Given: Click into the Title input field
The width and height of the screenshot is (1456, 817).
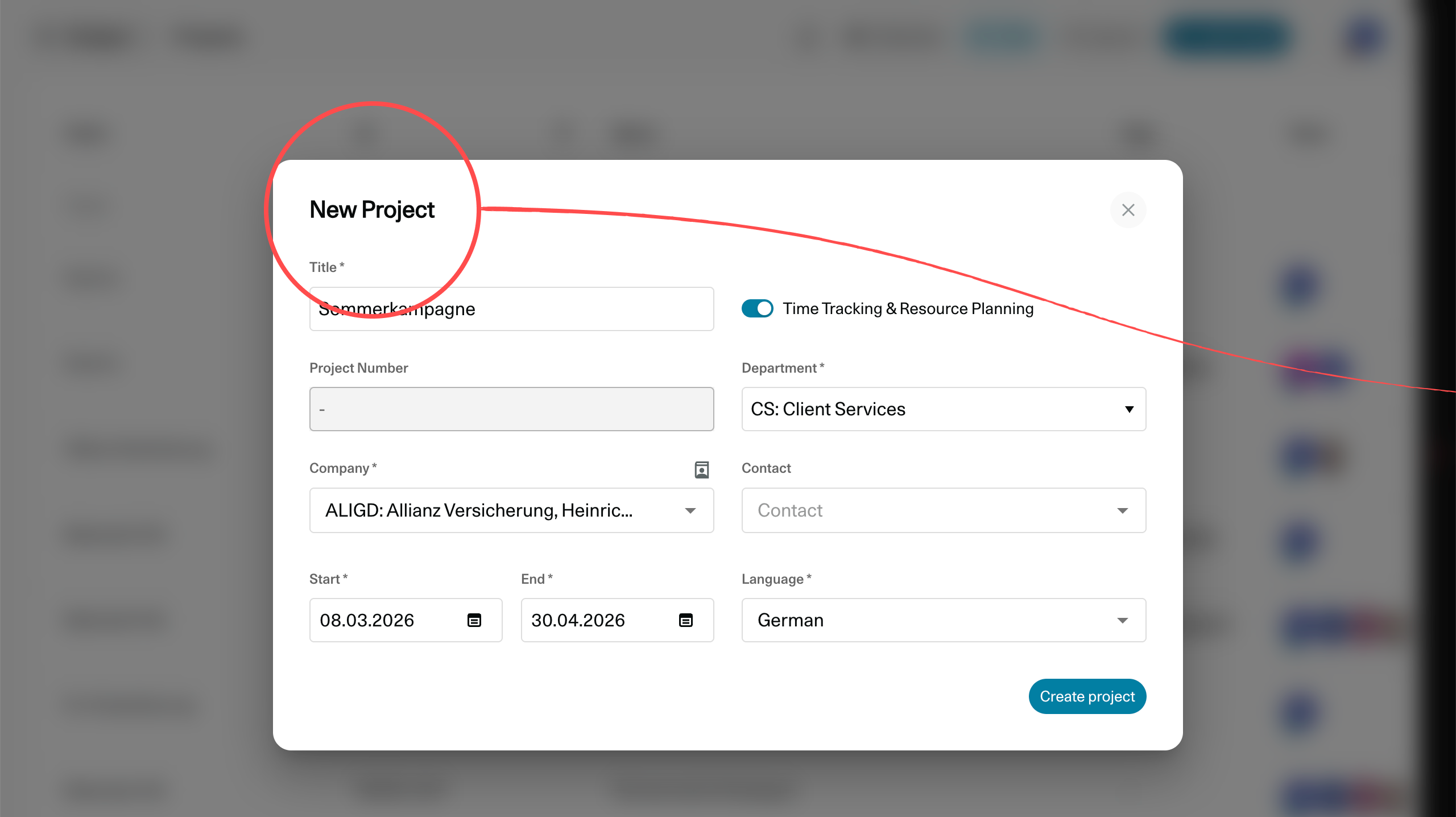Looking at the screenshot, I should 569,309.
